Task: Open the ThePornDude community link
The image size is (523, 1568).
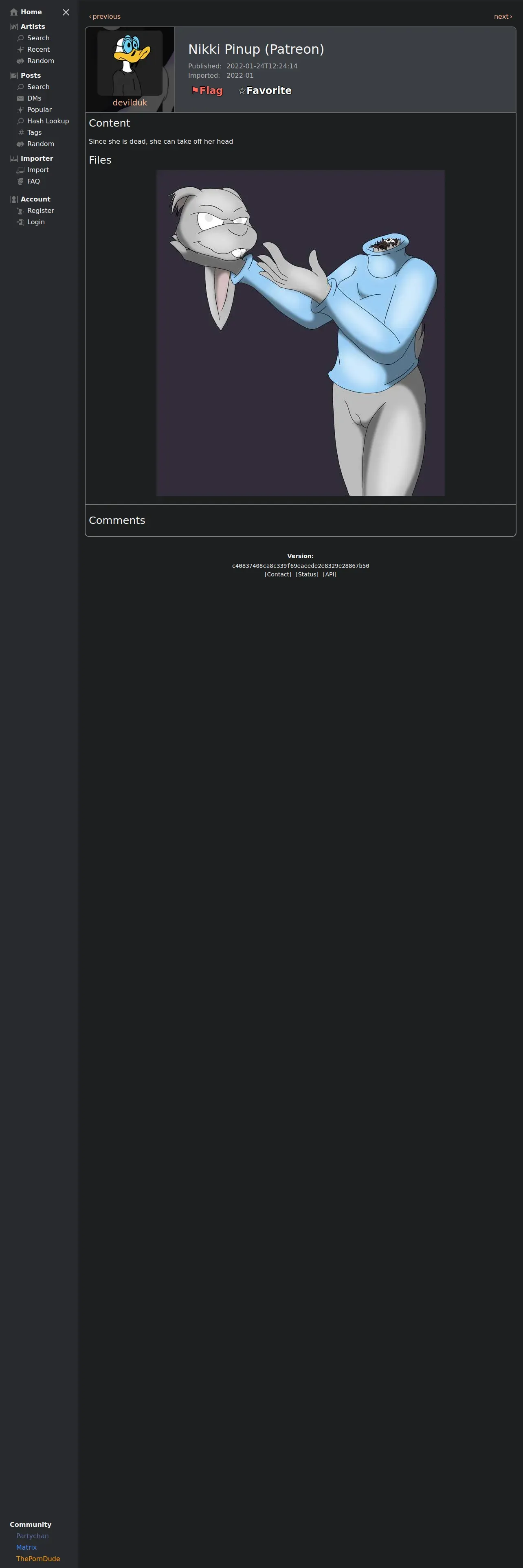Action: point(38,1559)
